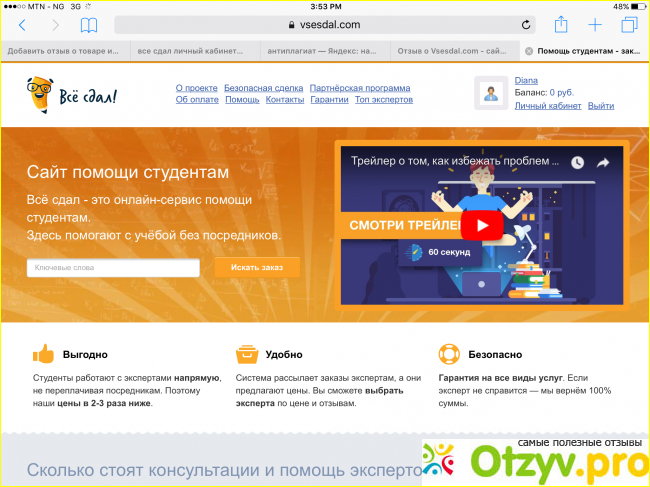
Task: Open the Safari bookmarks book icon
Action: point(89,25)
